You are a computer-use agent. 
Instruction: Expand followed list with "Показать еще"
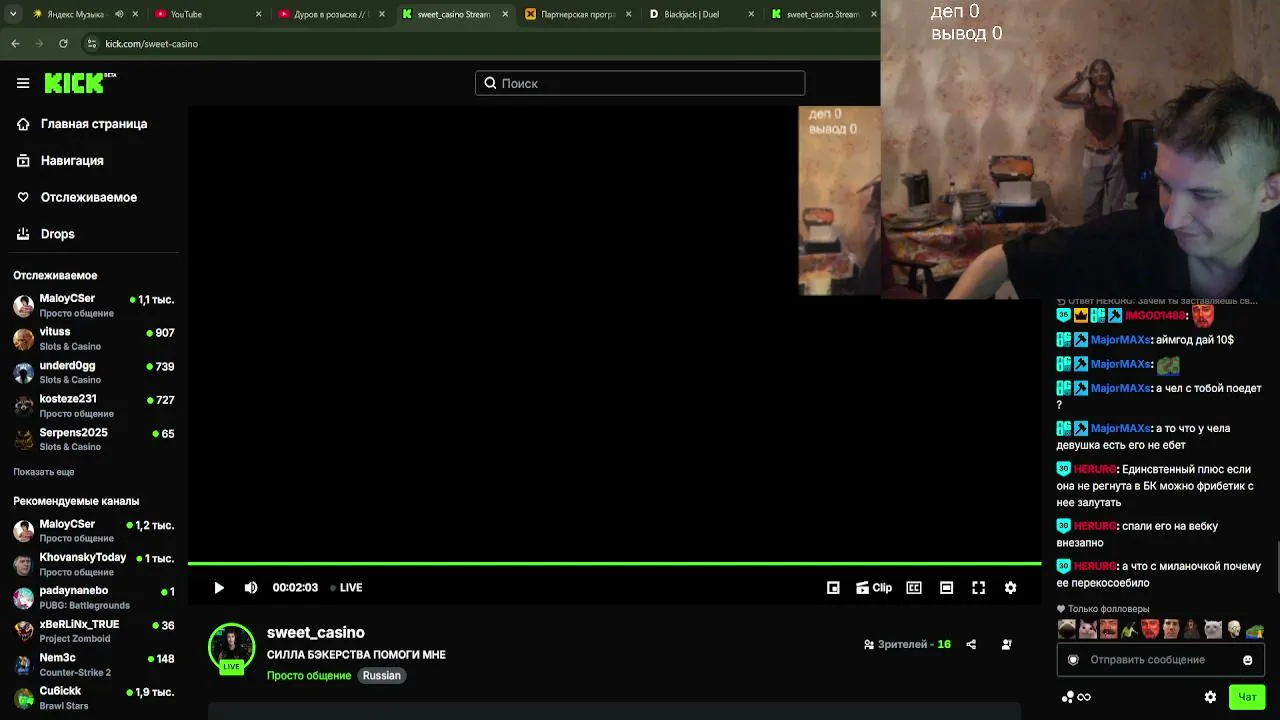tap(44, 472)
